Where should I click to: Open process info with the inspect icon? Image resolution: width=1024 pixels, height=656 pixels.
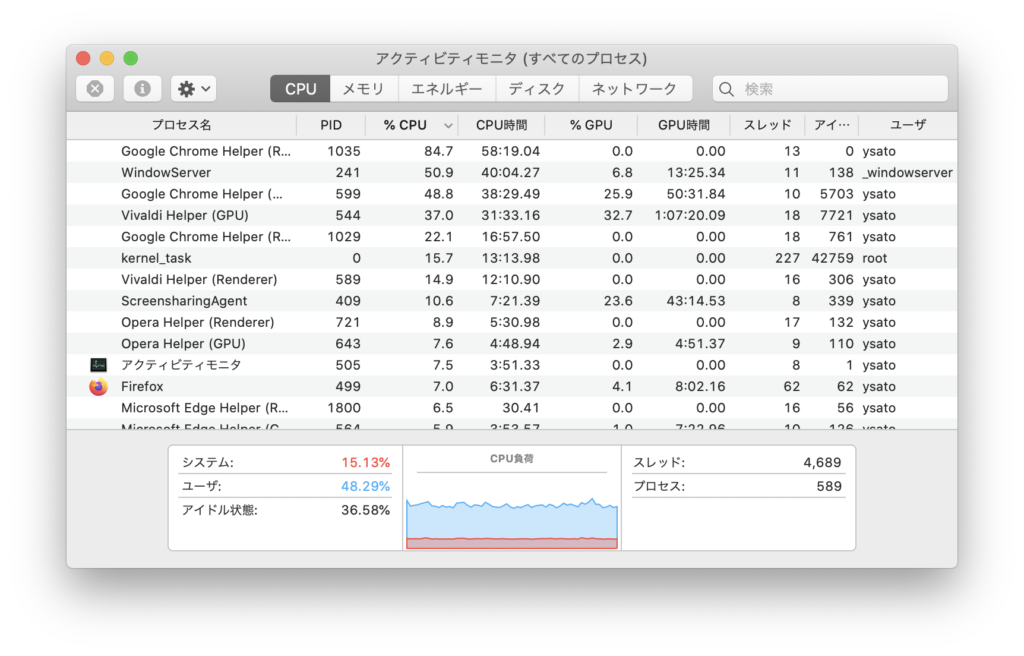pyautogui.click(x=142, y=89)
